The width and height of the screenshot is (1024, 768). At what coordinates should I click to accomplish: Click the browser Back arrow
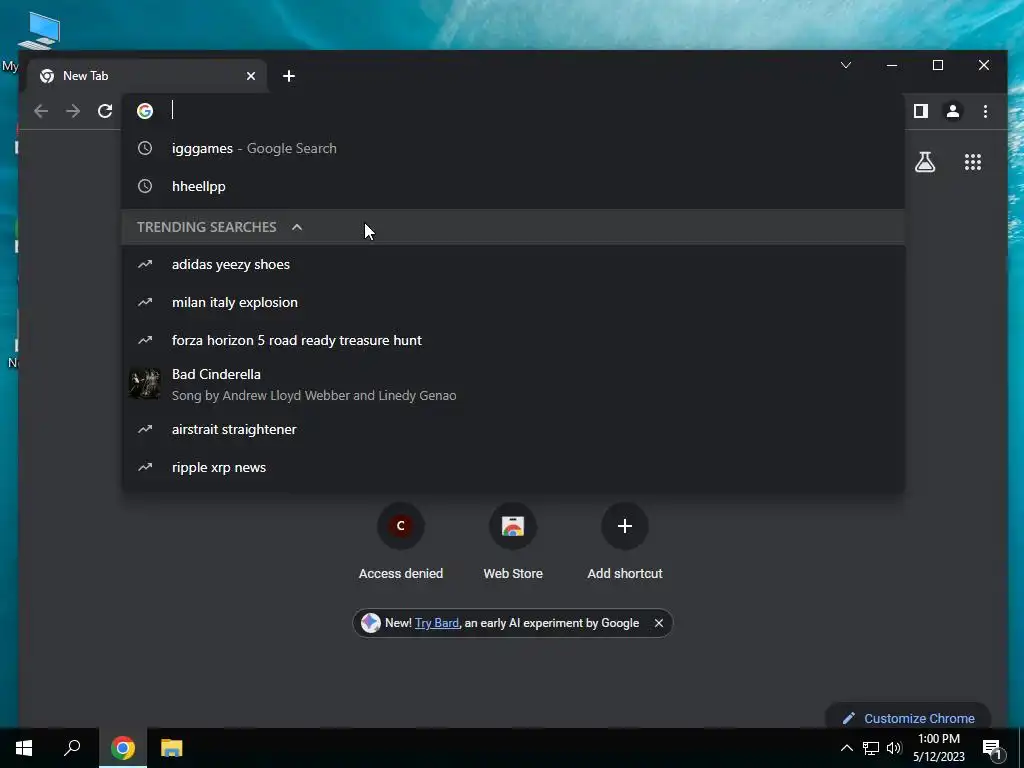[x=41, y=111]
